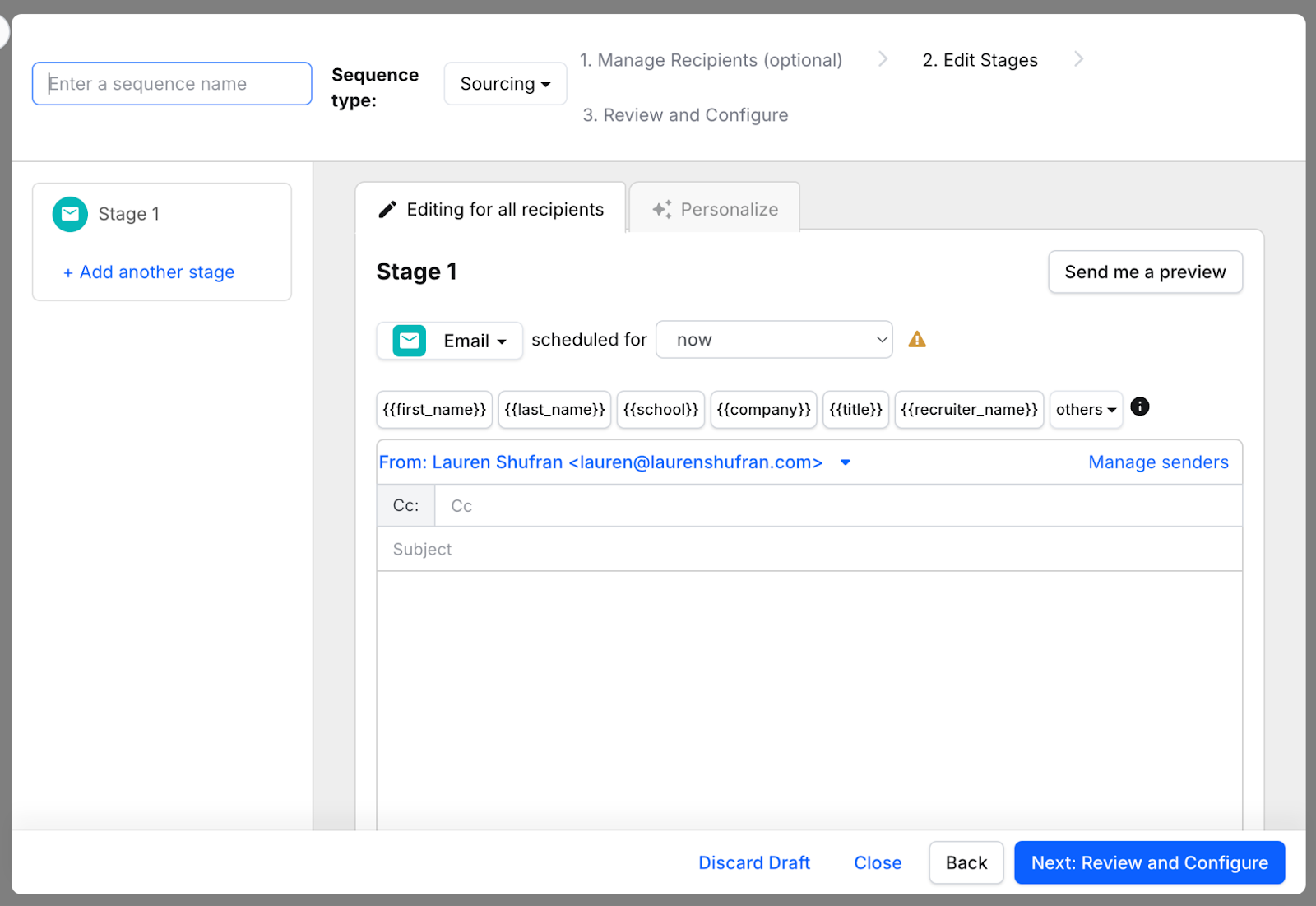
Task: Insert the {{company}} variable
Action: pos(763,410)
